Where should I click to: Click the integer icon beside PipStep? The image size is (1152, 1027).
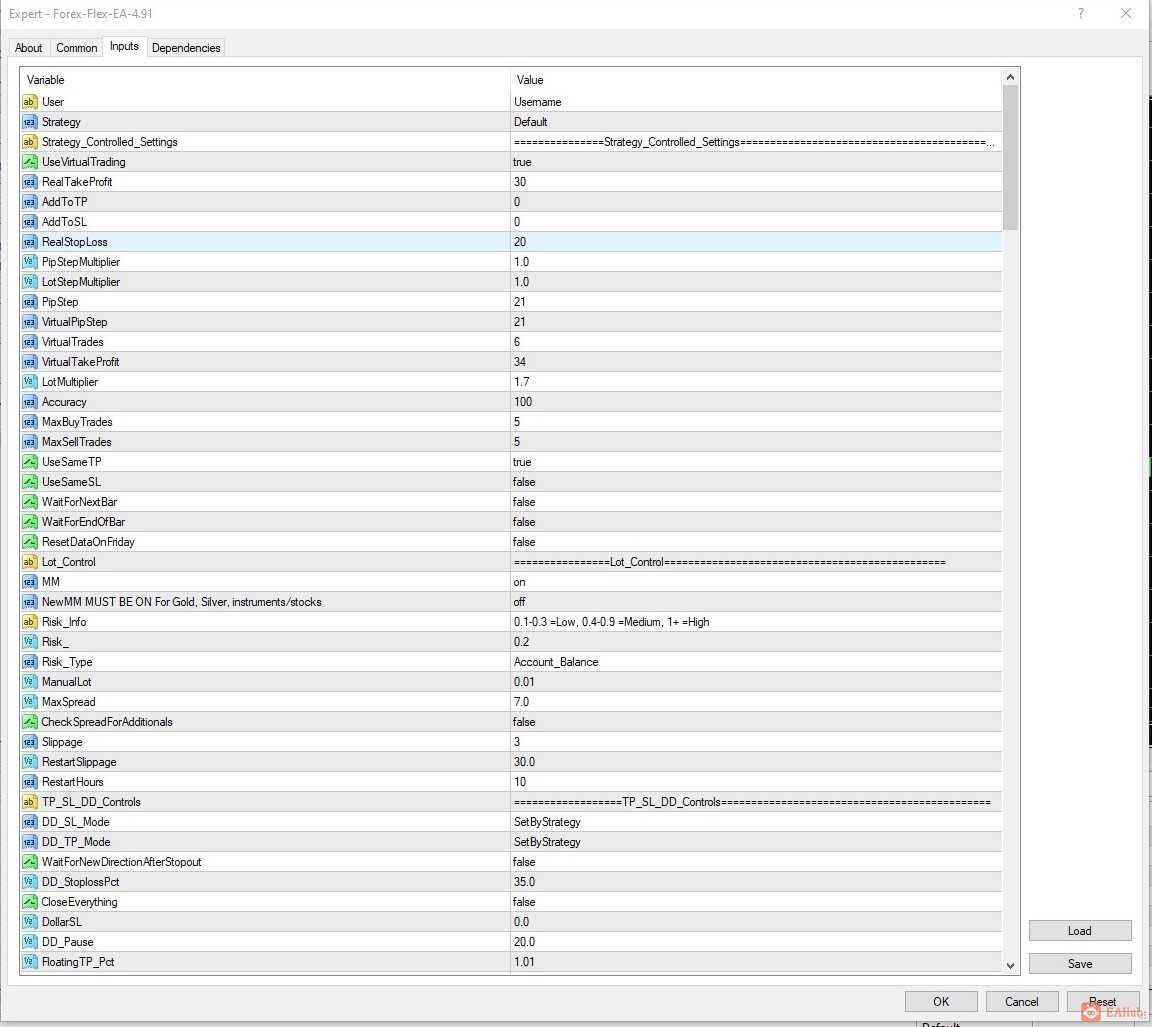tap(29, 302)
